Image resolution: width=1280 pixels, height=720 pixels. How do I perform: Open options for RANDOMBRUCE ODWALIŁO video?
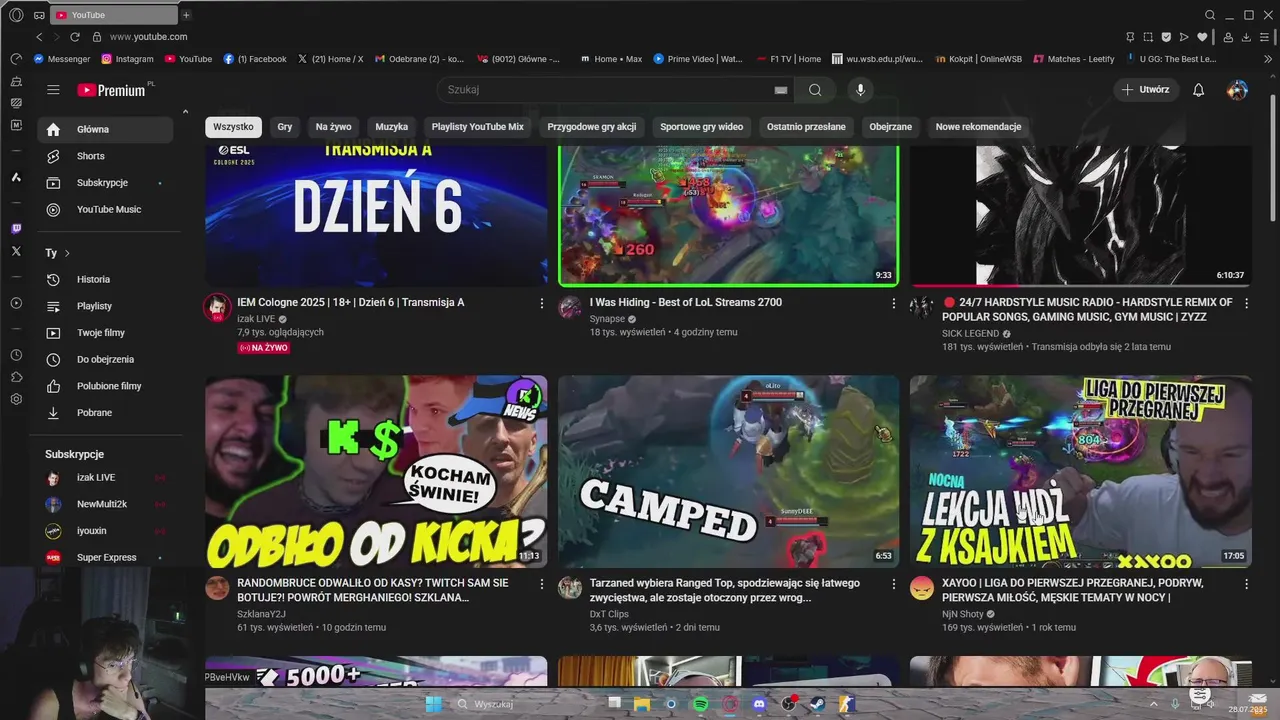tap(542, 583)
